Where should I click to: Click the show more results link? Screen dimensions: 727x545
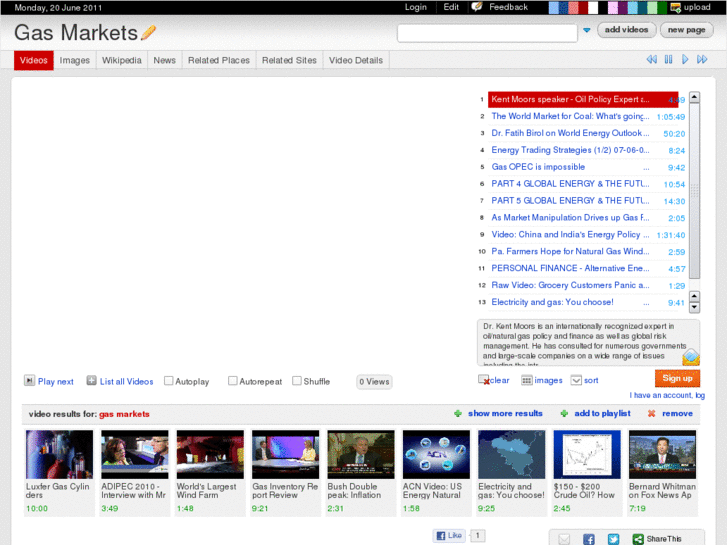click(505, 413)
